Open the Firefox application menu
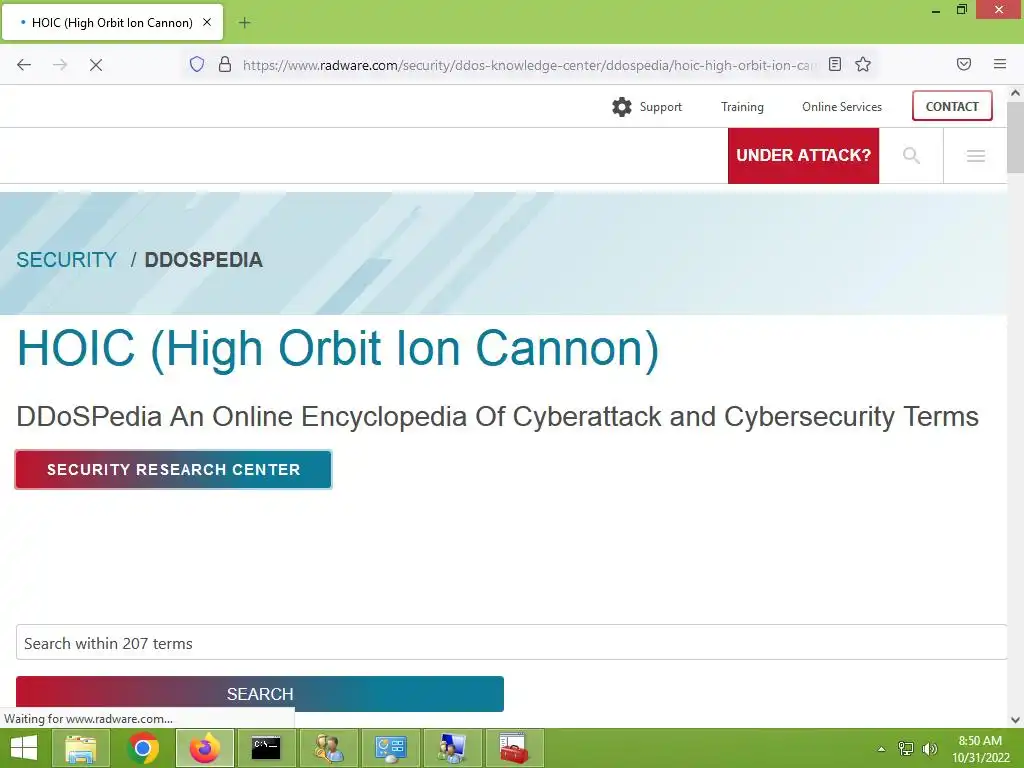The height and width of the screenshot is (768, 1024). tap(999, 64)
